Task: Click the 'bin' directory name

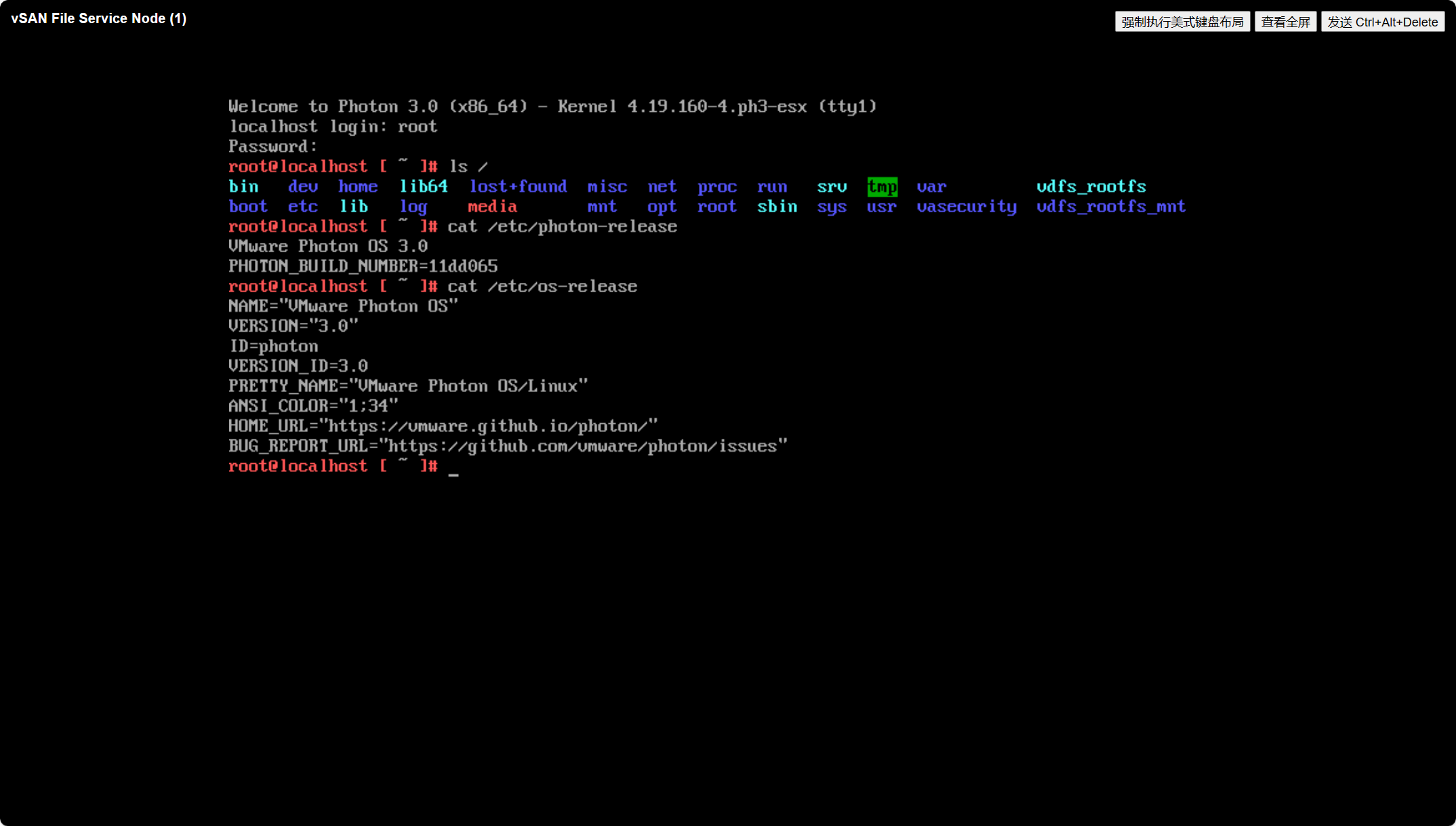Action: (x=243, y=186)
